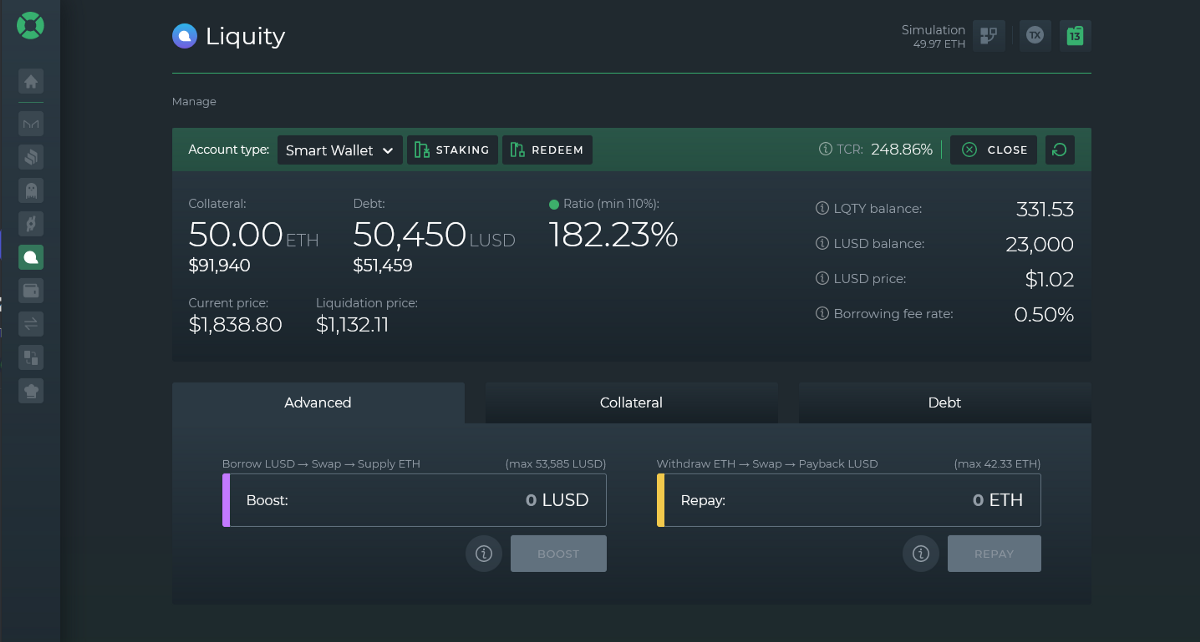Viewport: 1200px width, 642px height.
Task: Click the LQTY balance value 331.53
Action: click(x=1045, y=210)
